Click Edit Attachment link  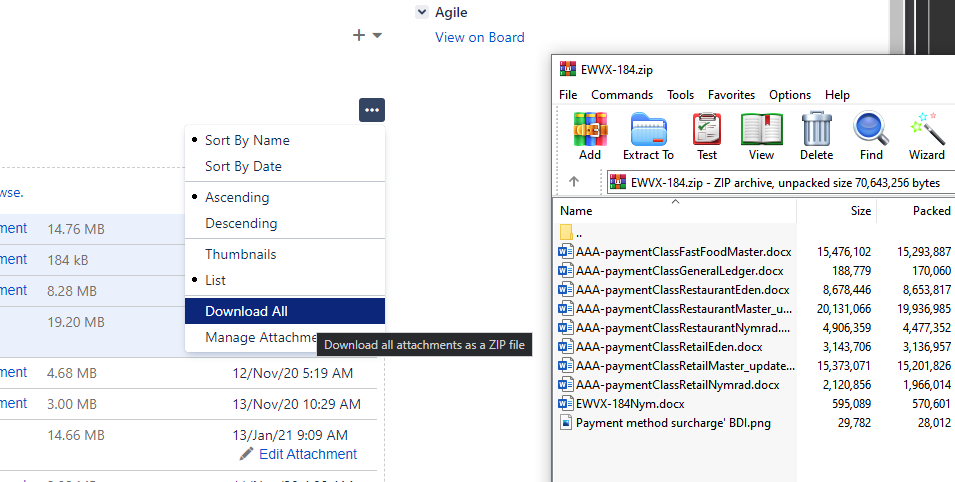pos(308,454)
